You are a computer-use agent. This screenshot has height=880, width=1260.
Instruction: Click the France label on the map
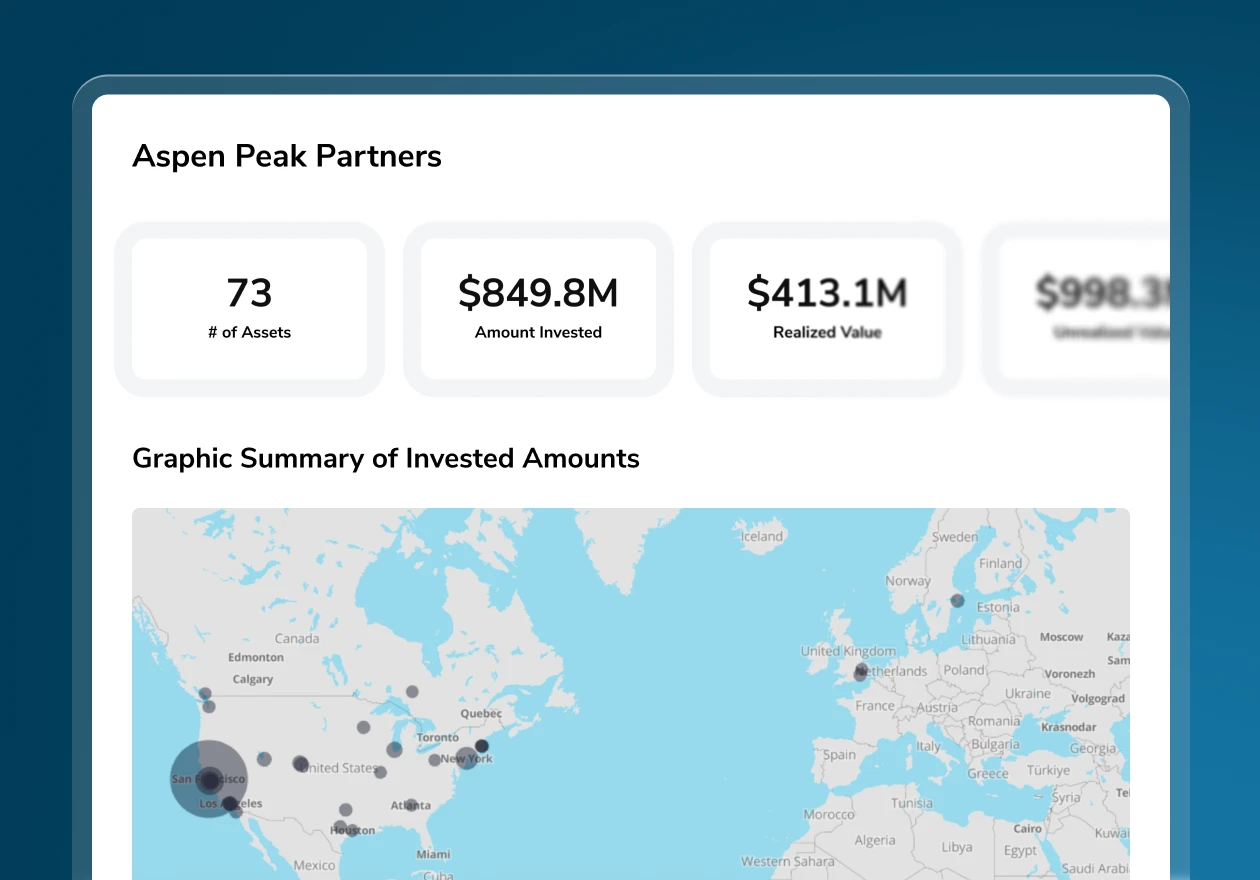pos(875,705)
